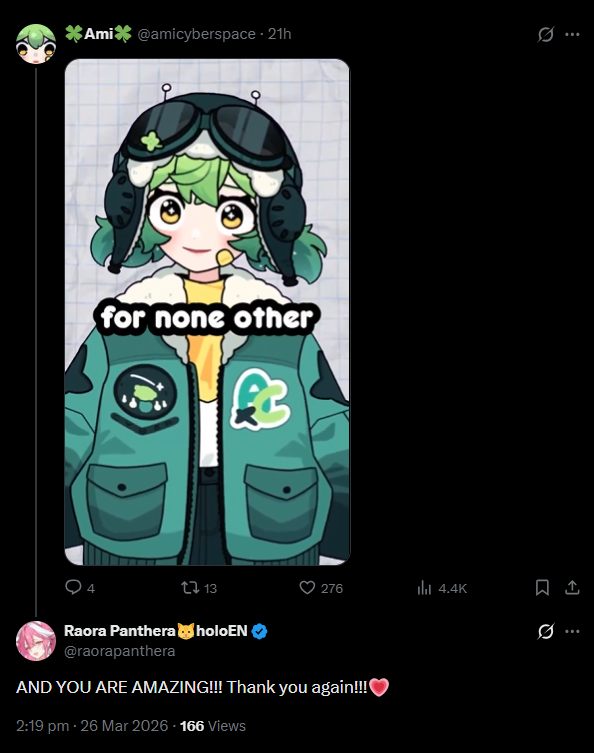The image size is (594, 753).
Task: Repost Ami's tweet with 13 reposts
Action: [x=190, y=587]
